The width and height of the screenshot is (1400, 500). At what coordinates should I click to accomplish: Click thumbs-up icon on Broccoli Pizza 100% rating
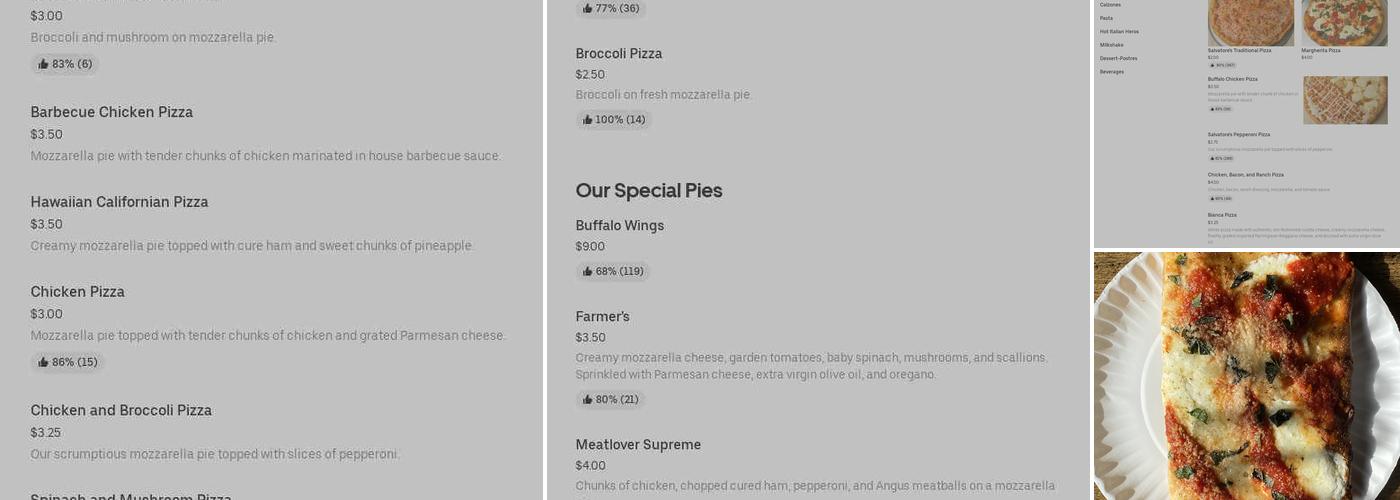(x=588, y=120)
